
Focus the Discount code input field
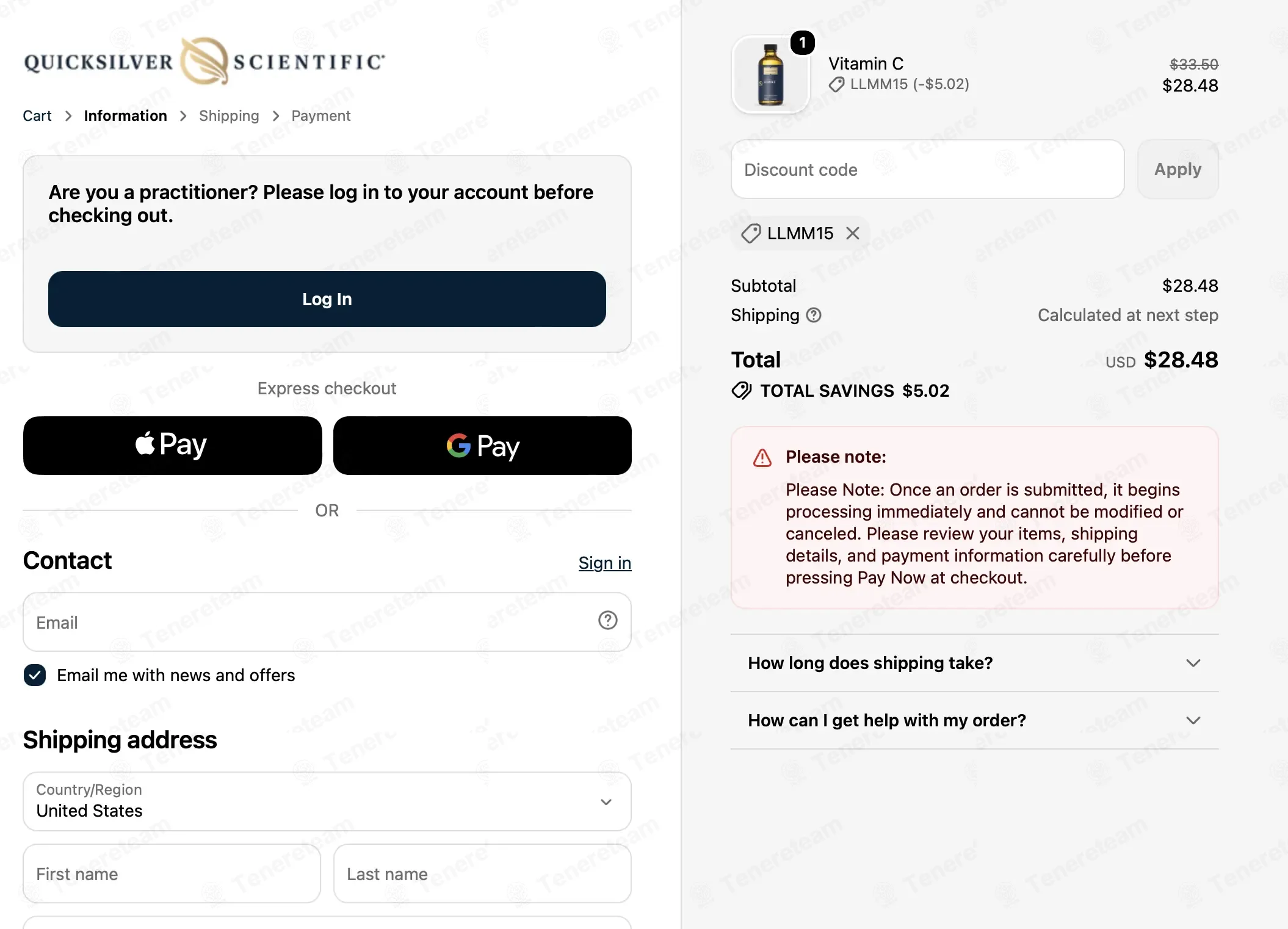(927, 169)
